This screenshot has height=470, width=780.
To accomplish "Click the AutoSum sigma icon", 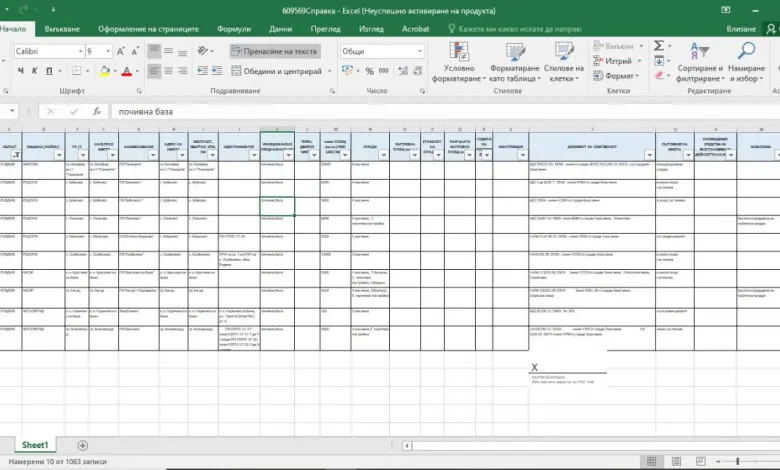I will [659, 46].
